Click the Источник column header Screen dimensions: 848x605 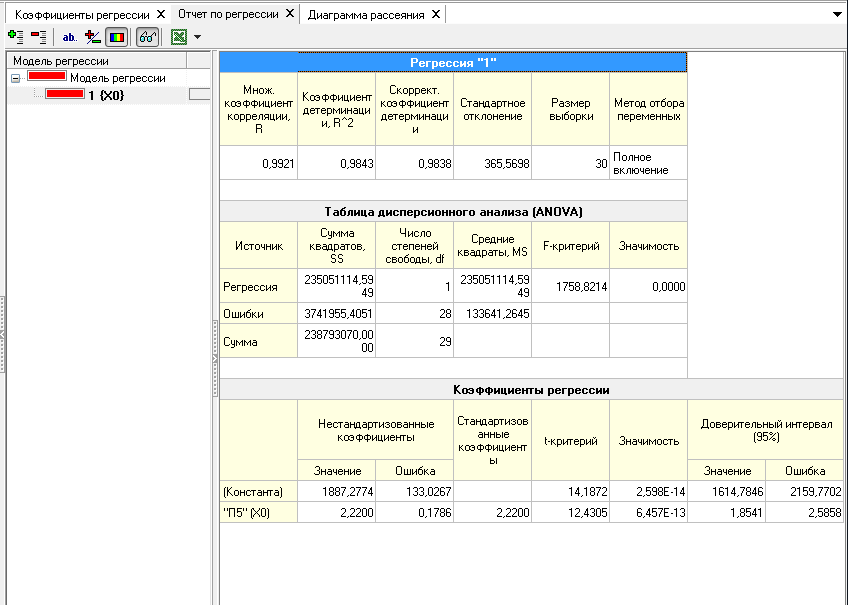[x=259, y=245]
